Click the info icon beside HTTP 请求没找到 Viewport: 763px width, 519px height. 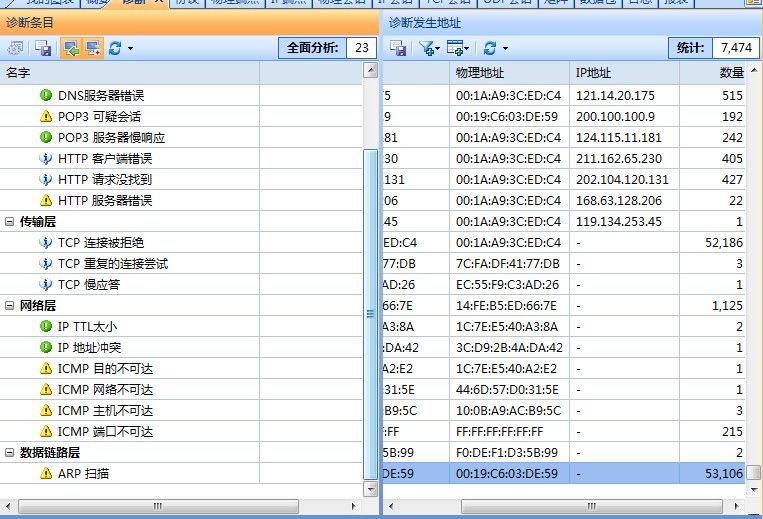[x=46, y=179]
